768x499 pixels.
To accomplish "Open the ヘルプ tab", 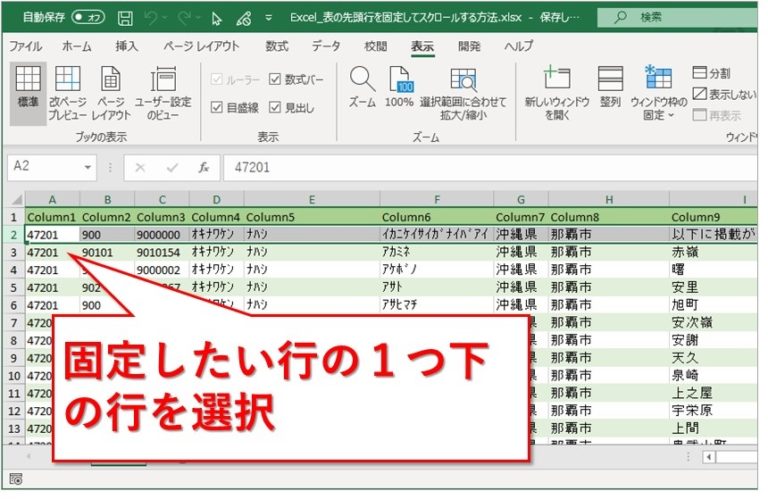I will click(x=519, y=47).
